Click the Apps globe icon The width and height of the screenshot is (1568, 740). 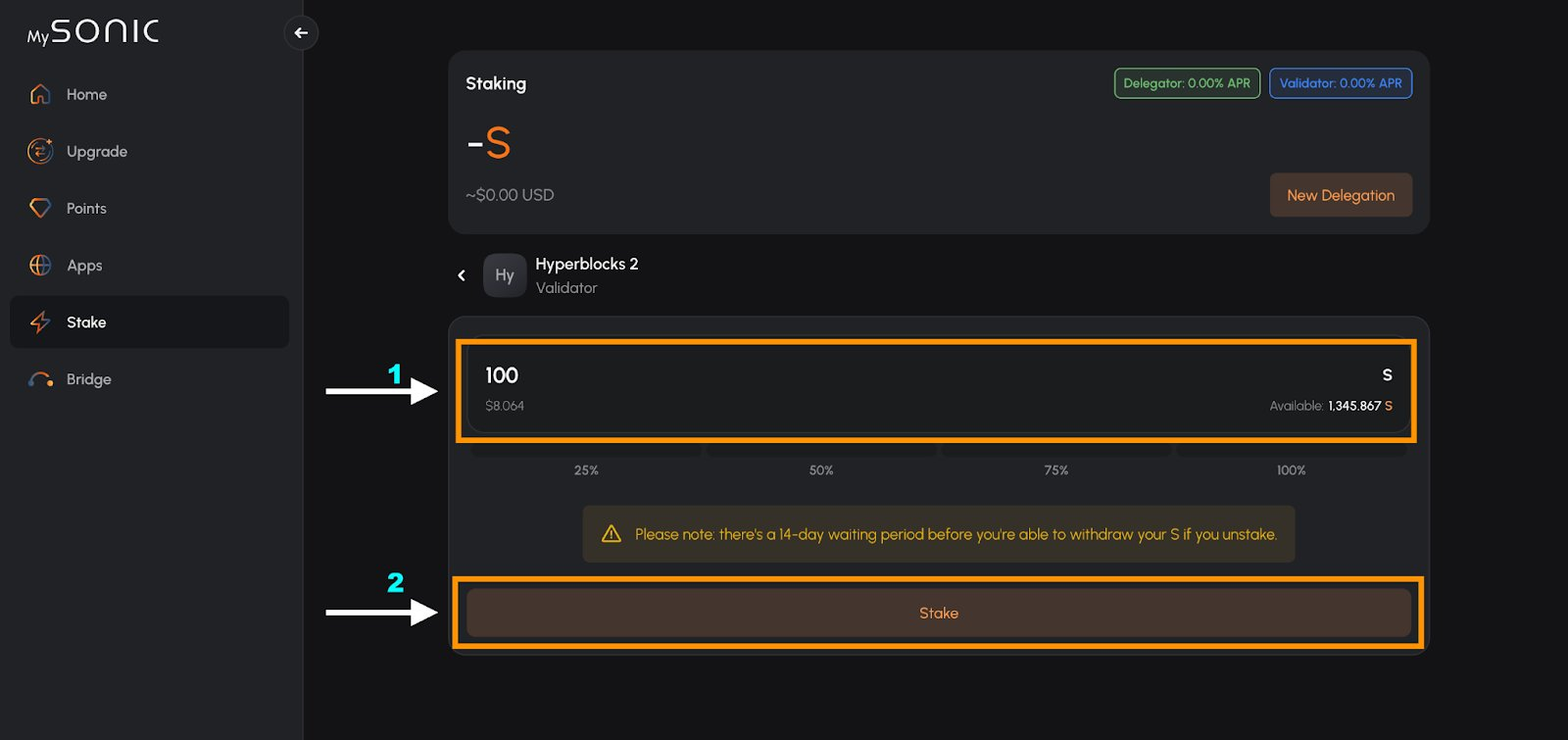[x=40, y=265]
